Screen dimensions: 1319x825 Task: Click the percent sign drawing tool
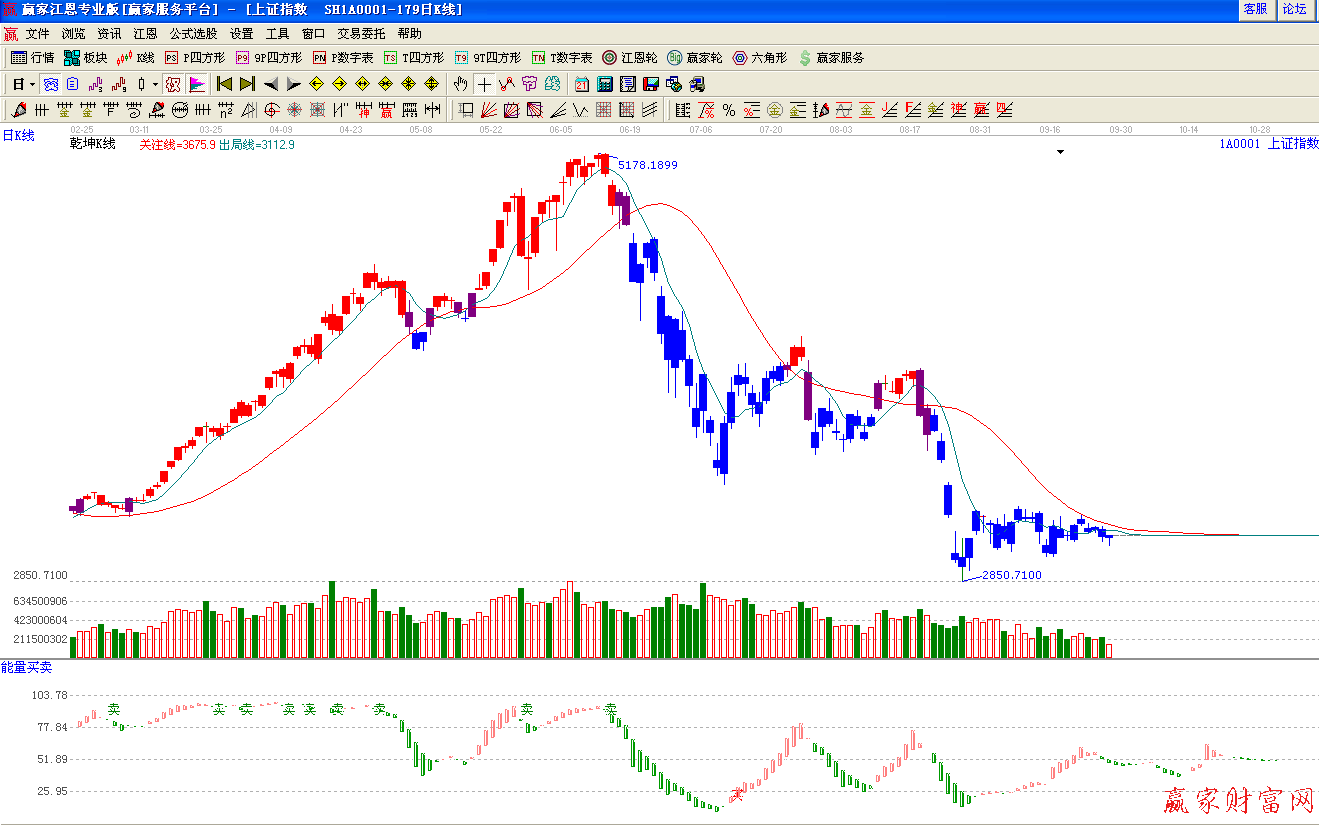pos(729,110)
